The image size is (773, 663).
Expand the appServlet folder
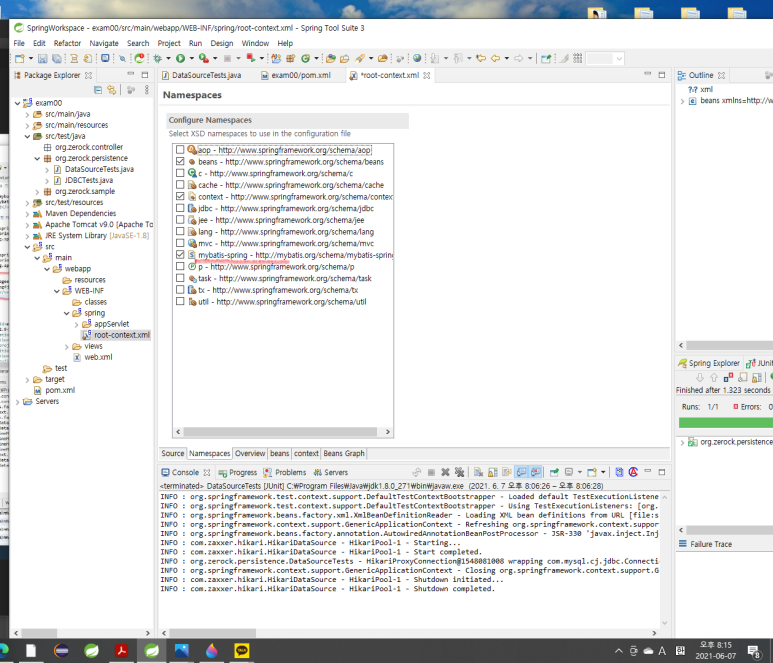76,324
